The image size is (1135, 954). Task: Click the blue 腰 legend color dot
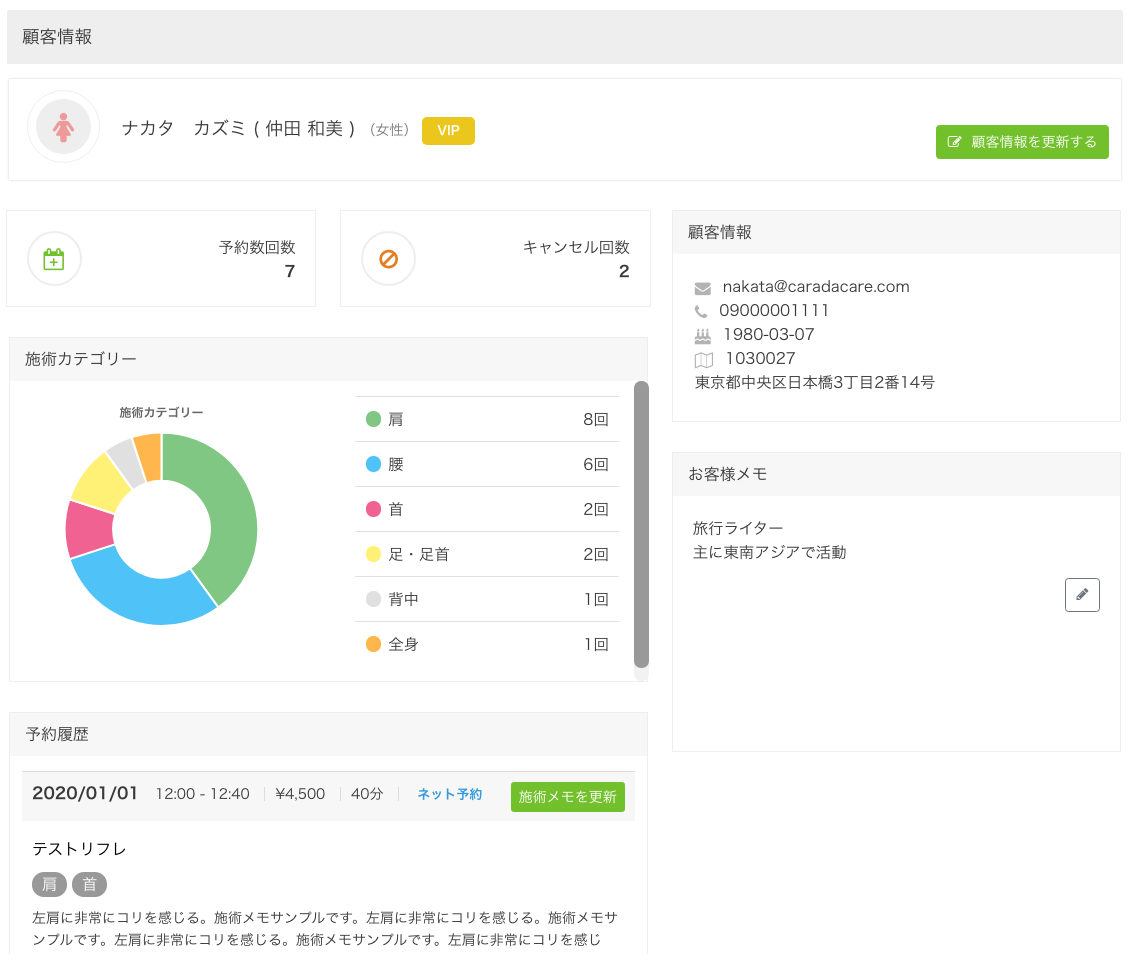click(374, 464)
